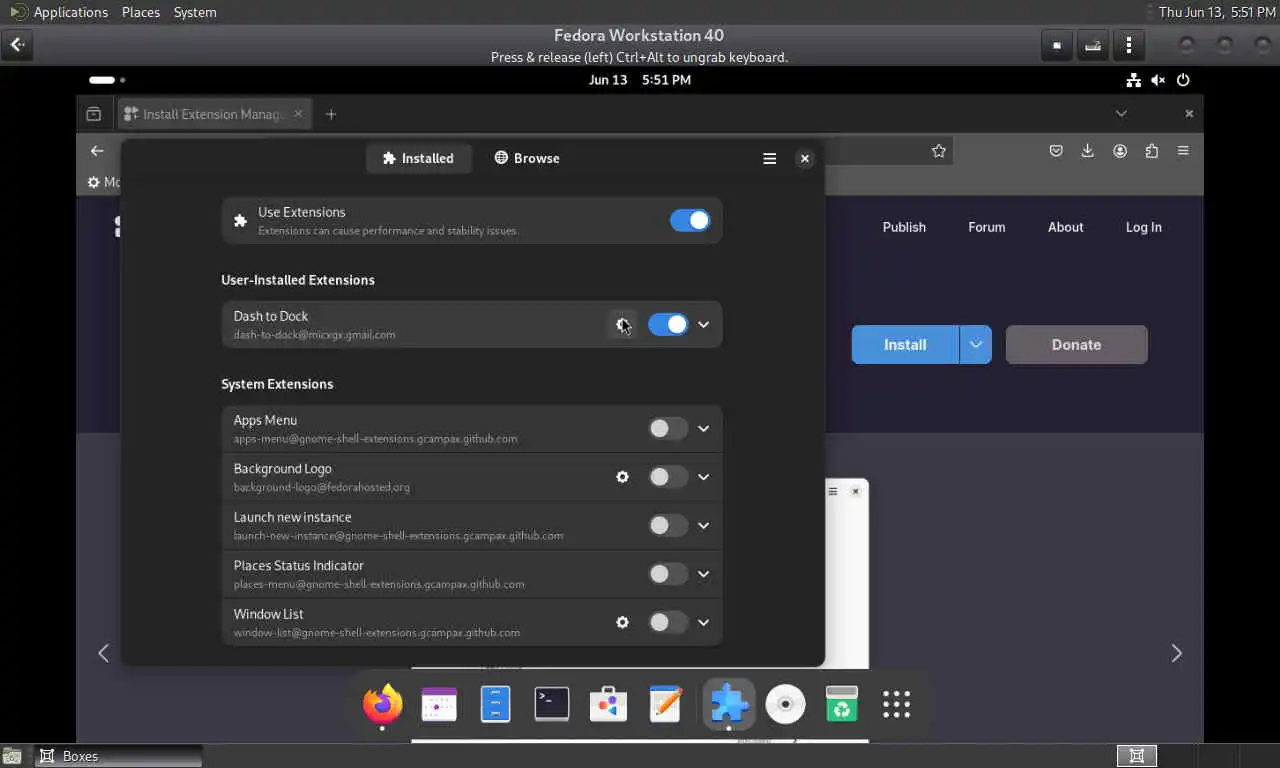Click the Boxes stop square button
1280x768 pixels.
(1056, 45)
